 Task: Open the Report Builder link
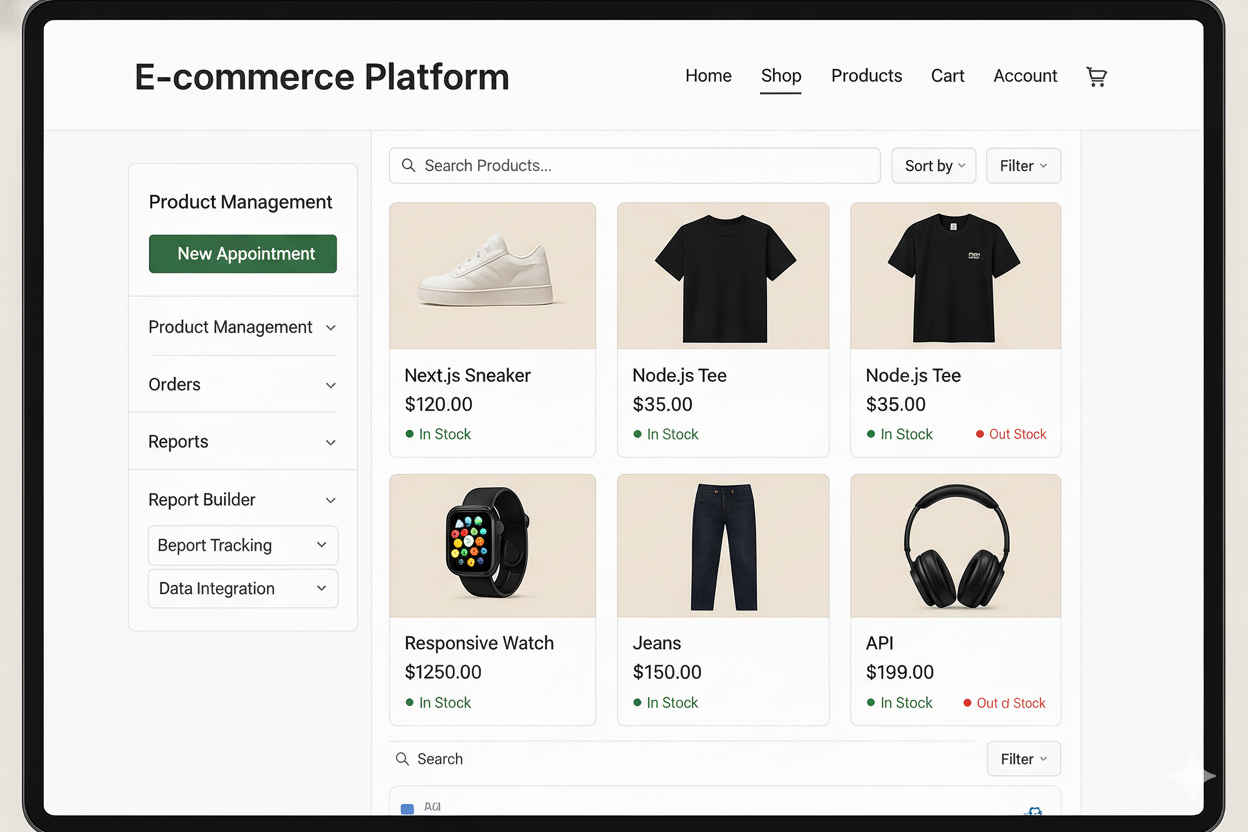(243, 499)
